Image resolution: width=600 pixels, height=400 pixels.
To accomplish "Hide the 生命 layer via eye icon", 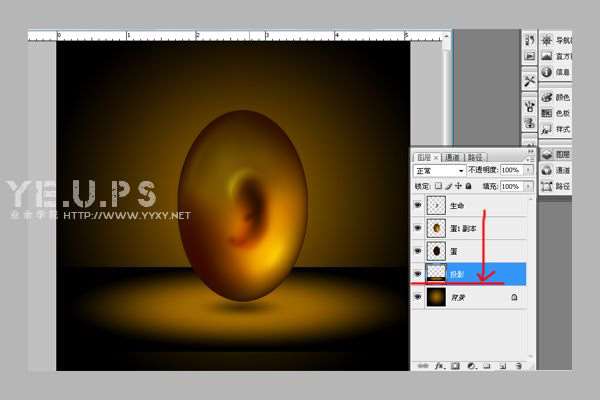I will coord(418,205).
